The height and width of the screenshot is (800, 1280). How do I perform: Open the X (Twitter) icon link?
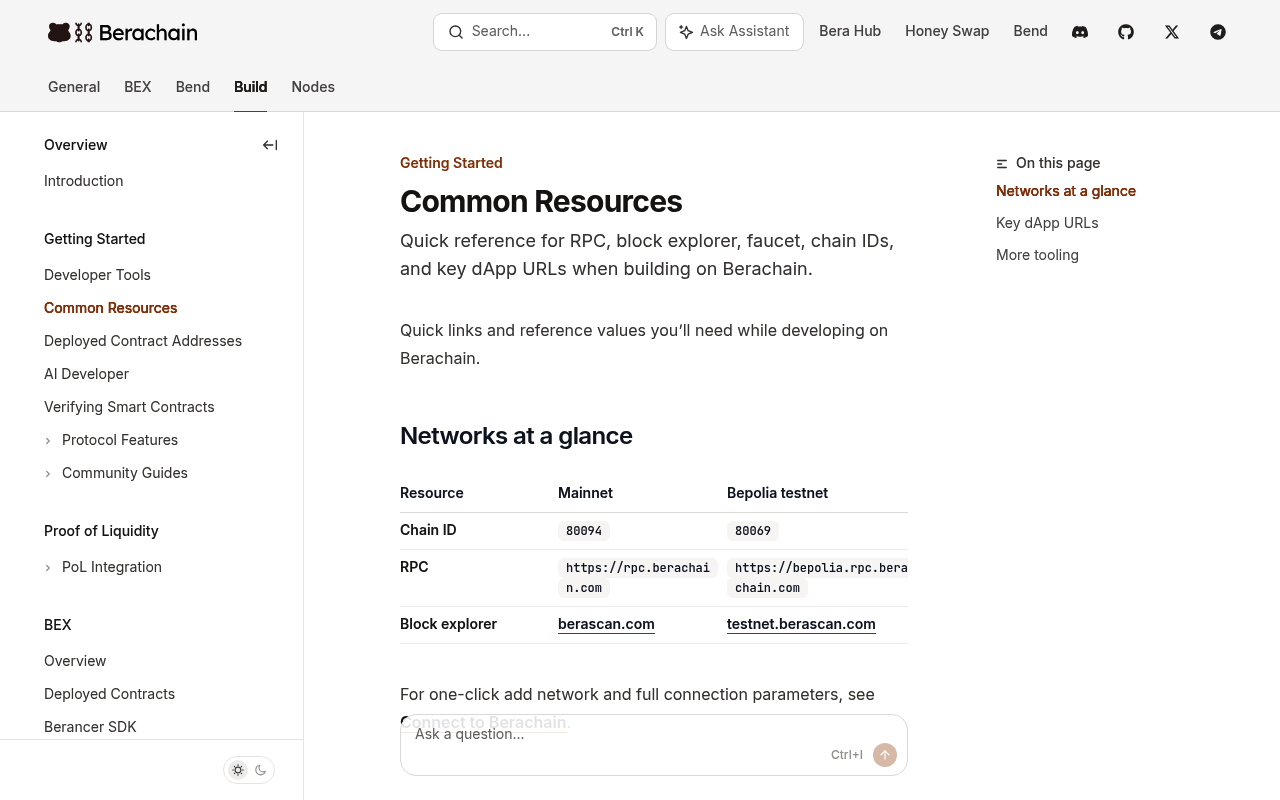[1172, 32]
